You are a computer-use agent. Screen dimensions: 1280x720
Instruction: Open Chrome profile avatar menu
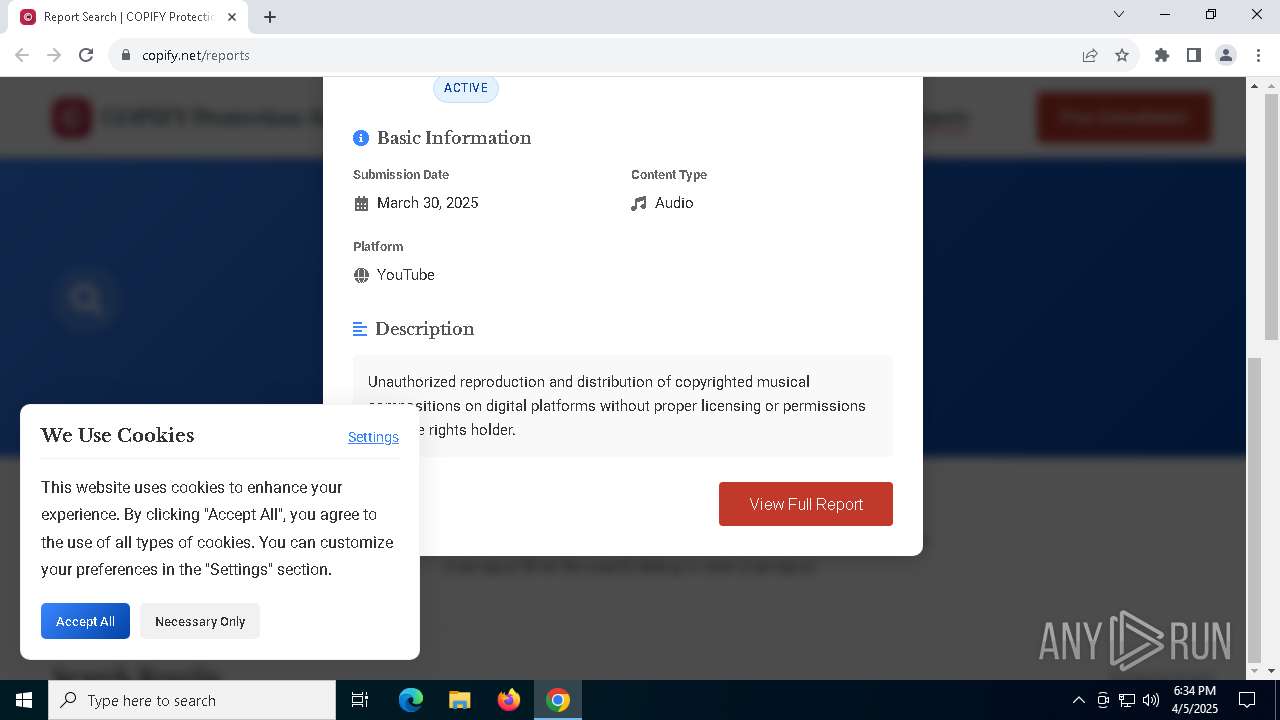(x=1226, y=55)
